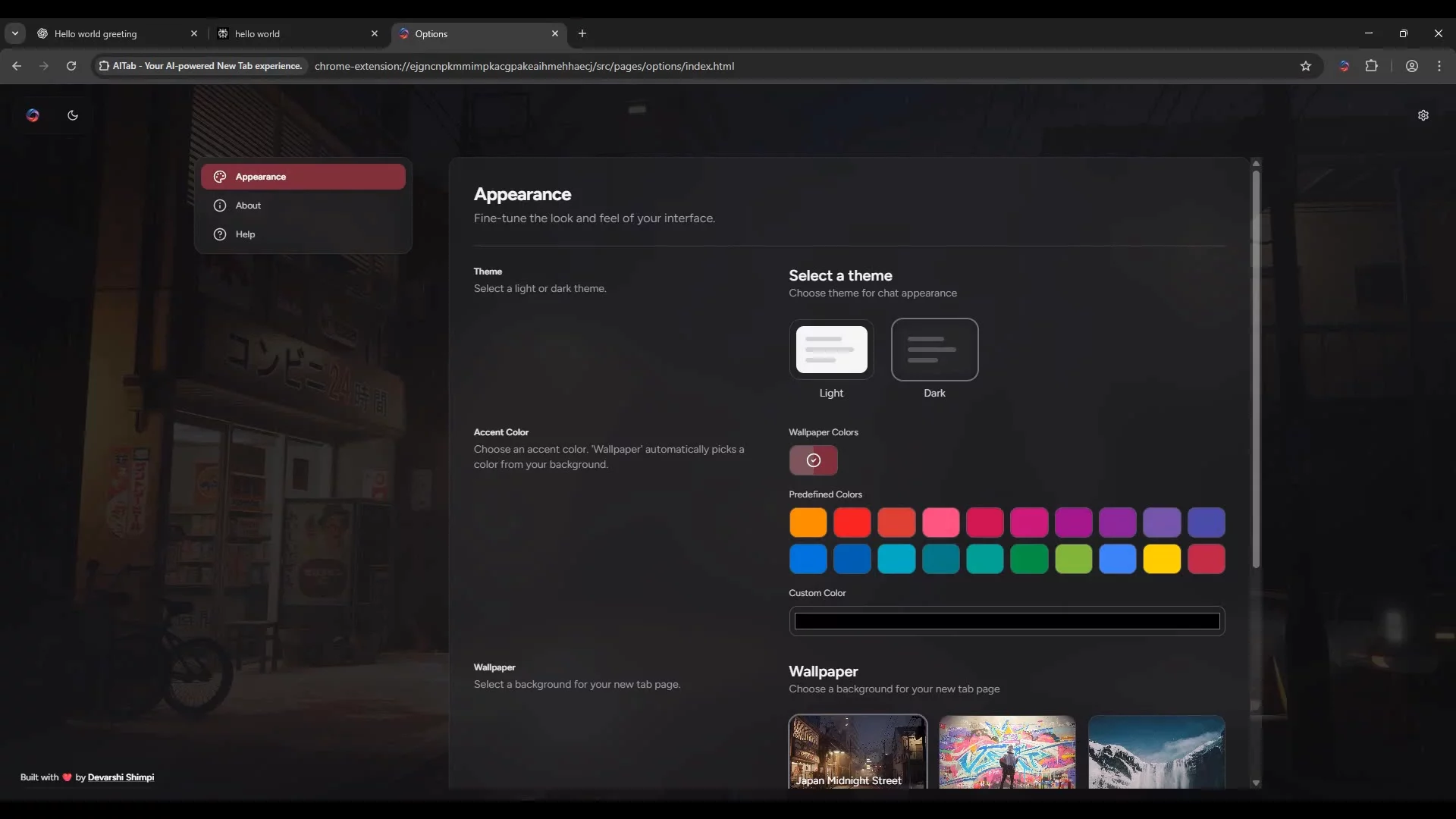
Task: Click the AITab logo icon at top-left
Action: tap(33, 115)
